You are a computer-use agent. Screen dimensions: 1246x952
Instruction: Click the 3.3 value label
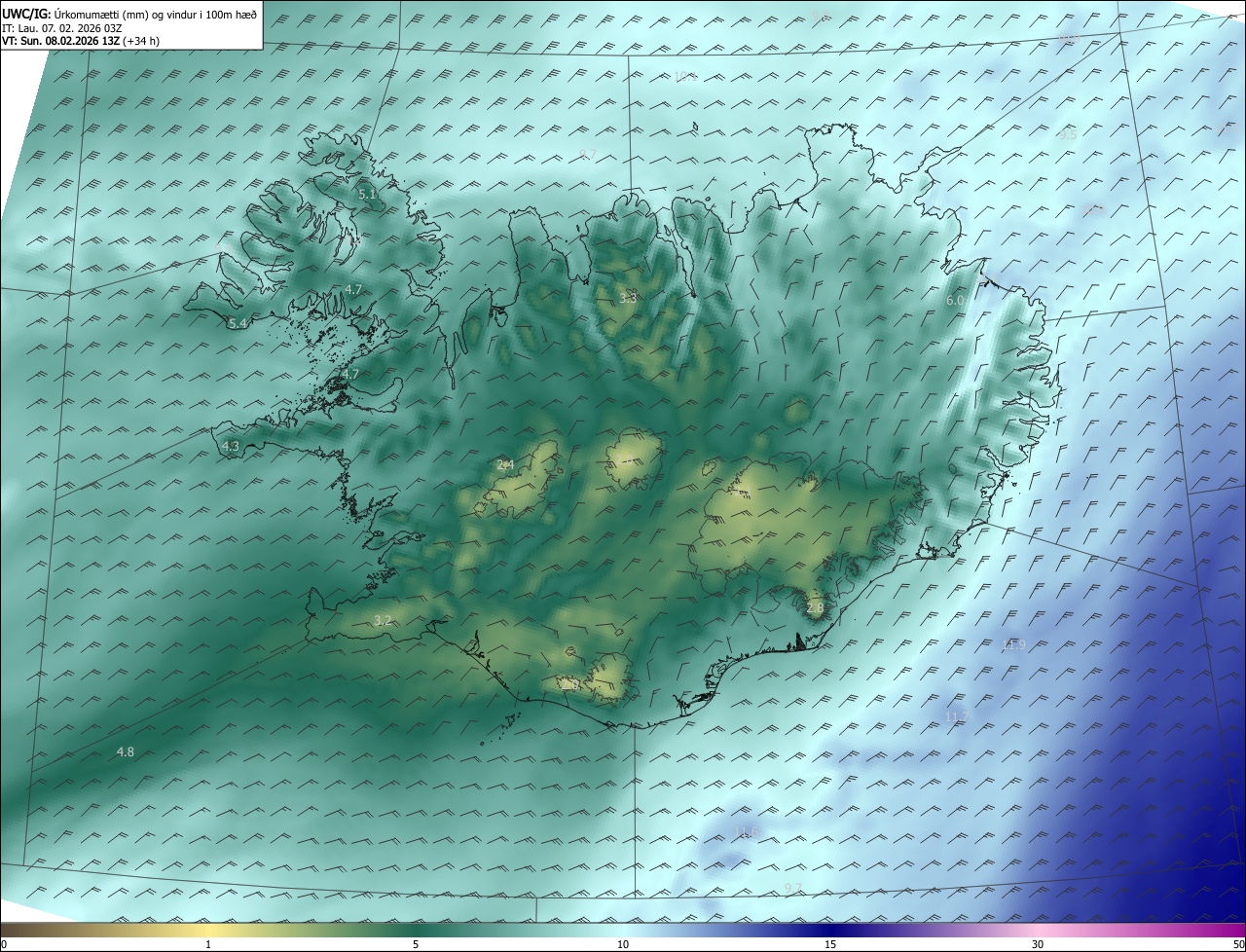coord(628,298)
